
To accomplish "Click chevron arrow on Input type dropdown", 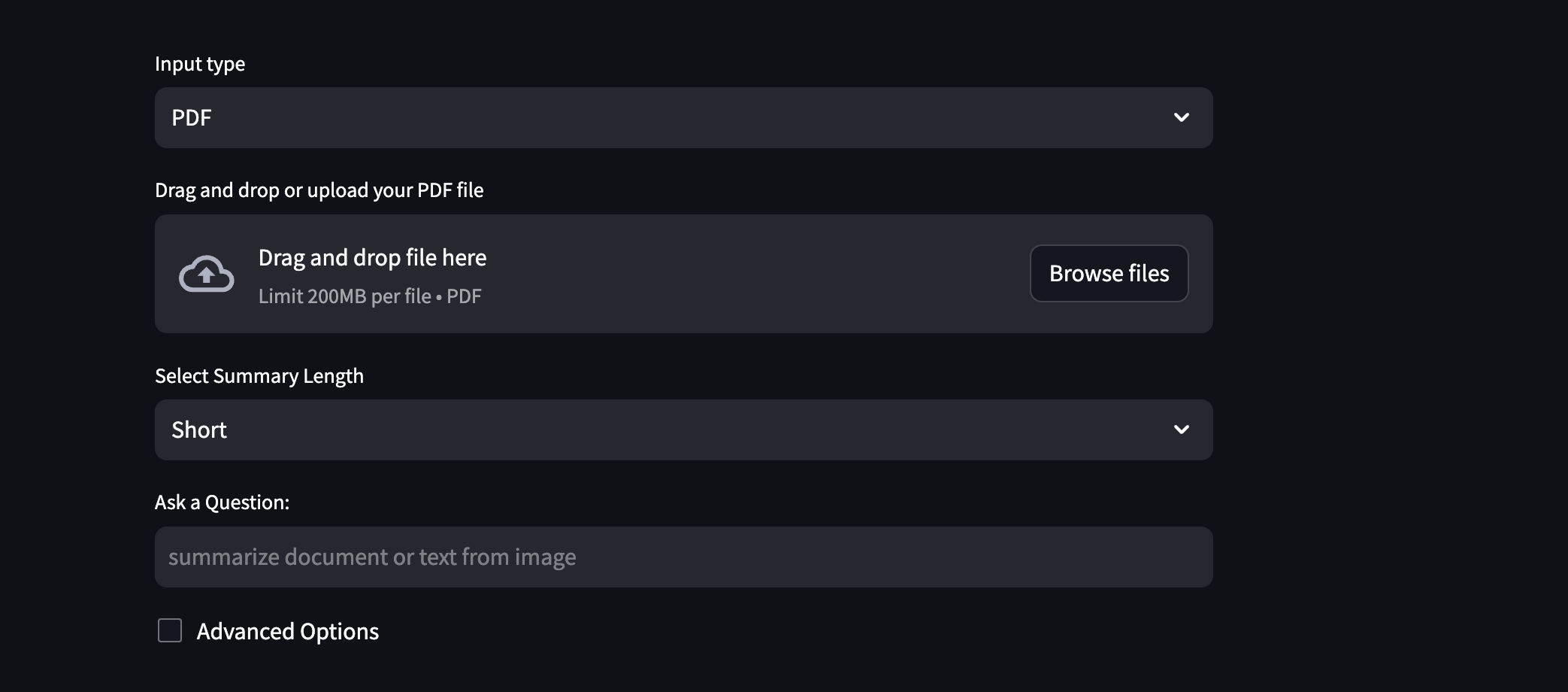I will [1181, 117].
